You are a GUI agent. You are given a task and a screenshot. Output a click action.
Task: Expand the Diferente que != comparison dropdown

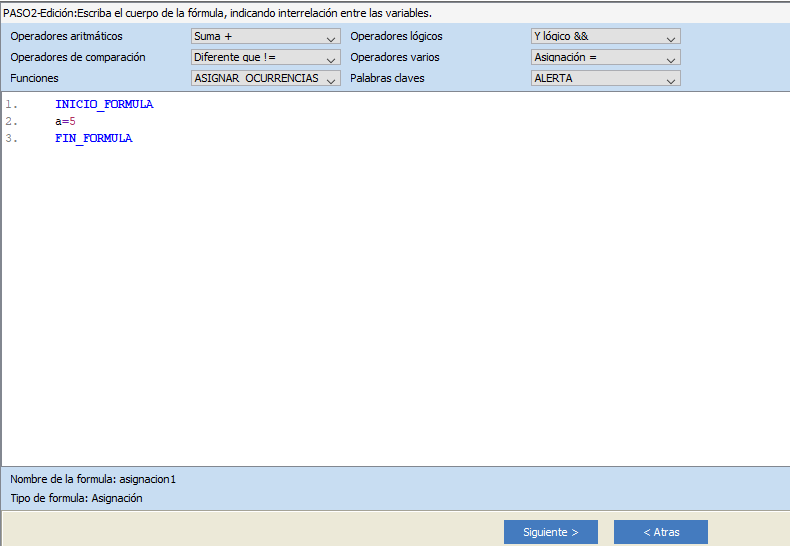pyautogui.click(x=265, y=58)
